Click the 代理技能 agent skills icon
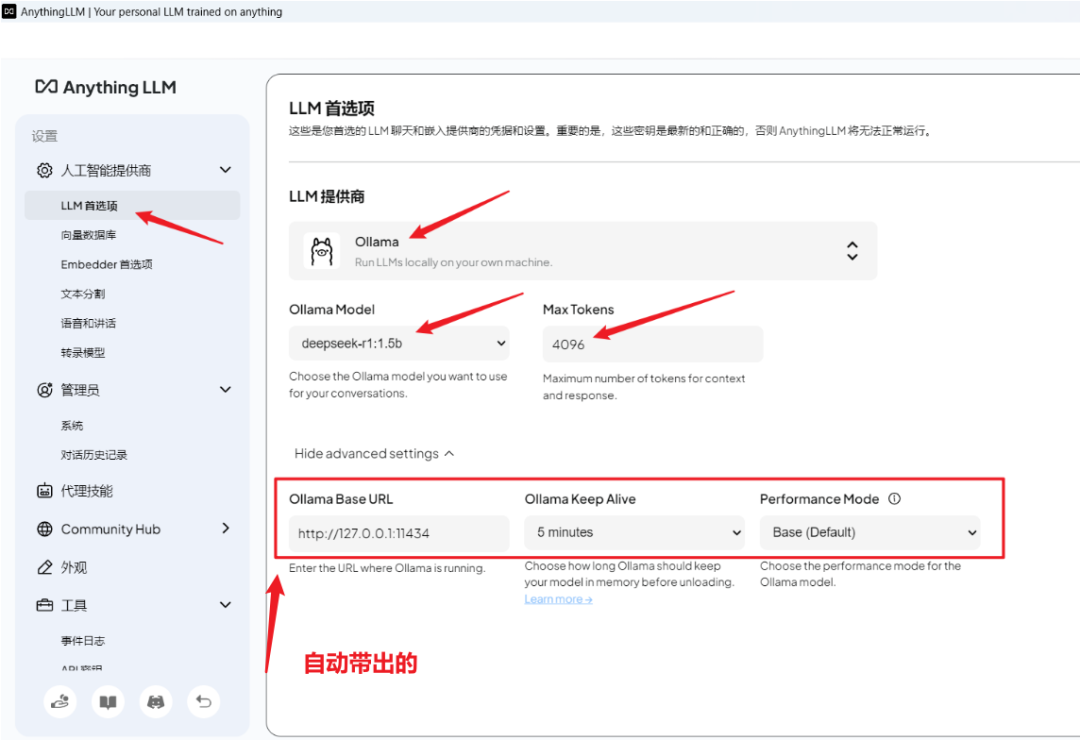This screenshot has height=740, width=1080. (43, 489)
